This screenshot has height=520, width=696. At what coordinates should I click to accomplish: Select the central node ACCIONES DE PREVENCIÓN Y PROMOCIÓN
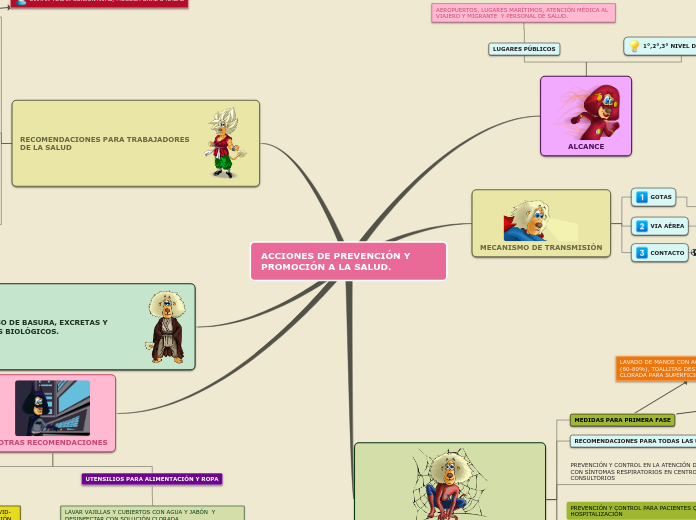click(x=348, y=261)
